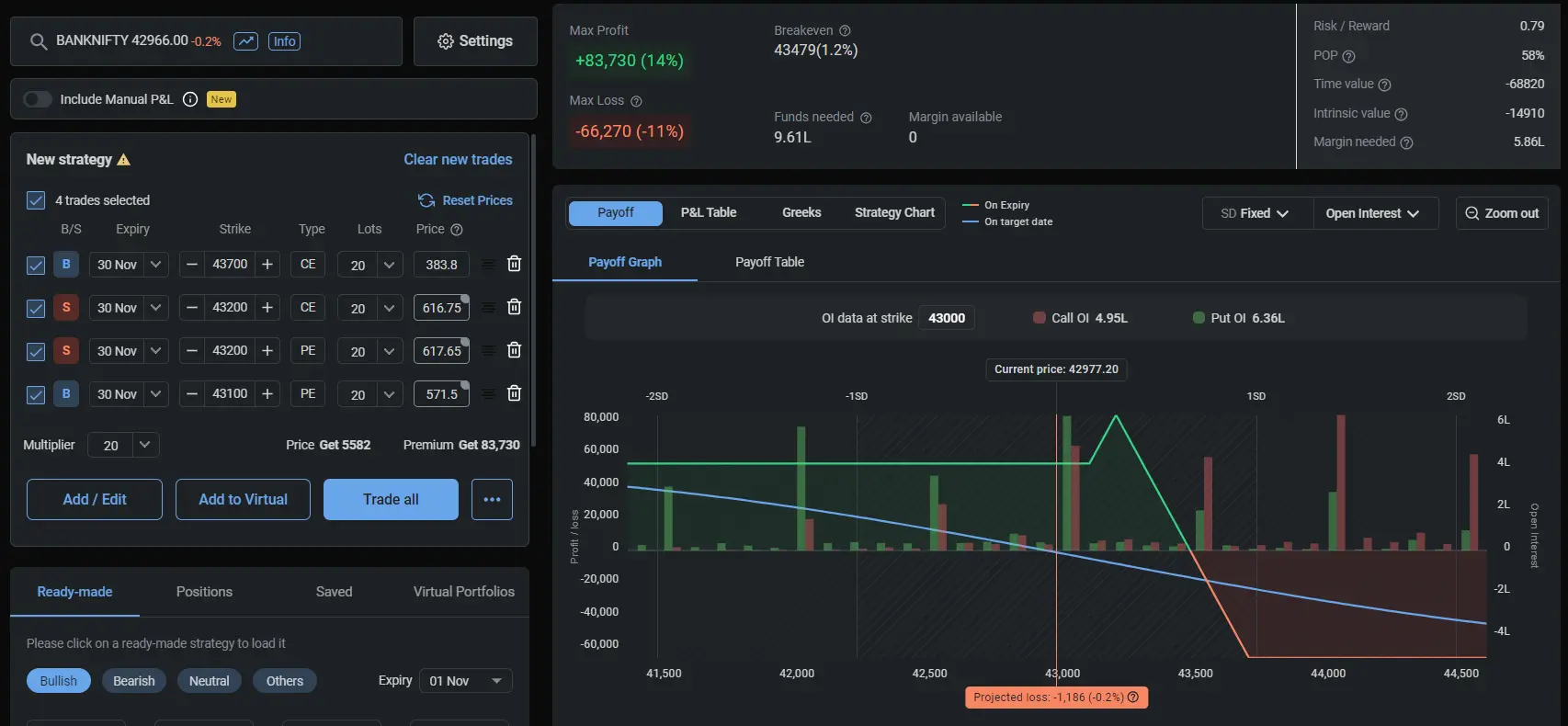Click the three-dots more options button
The height and width of the screenshot is (726, 1568).
tap(492, 499)
